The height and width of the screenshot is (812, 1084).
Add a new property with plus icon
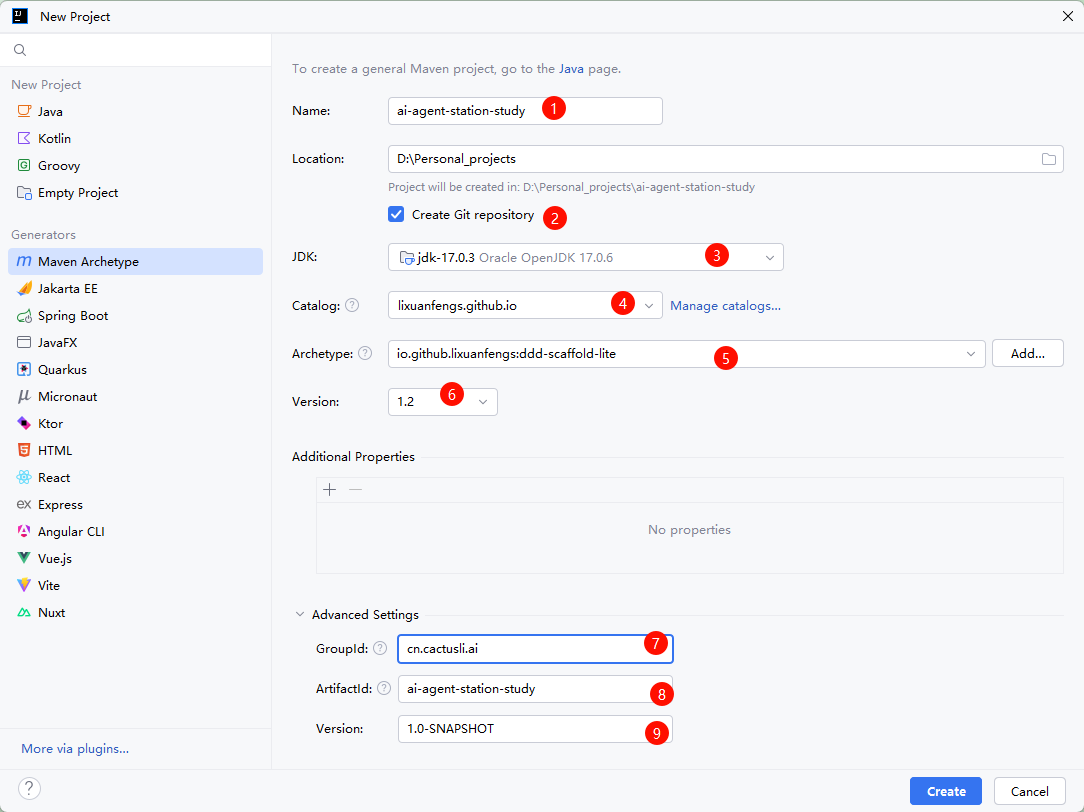(x=330, y=489)
